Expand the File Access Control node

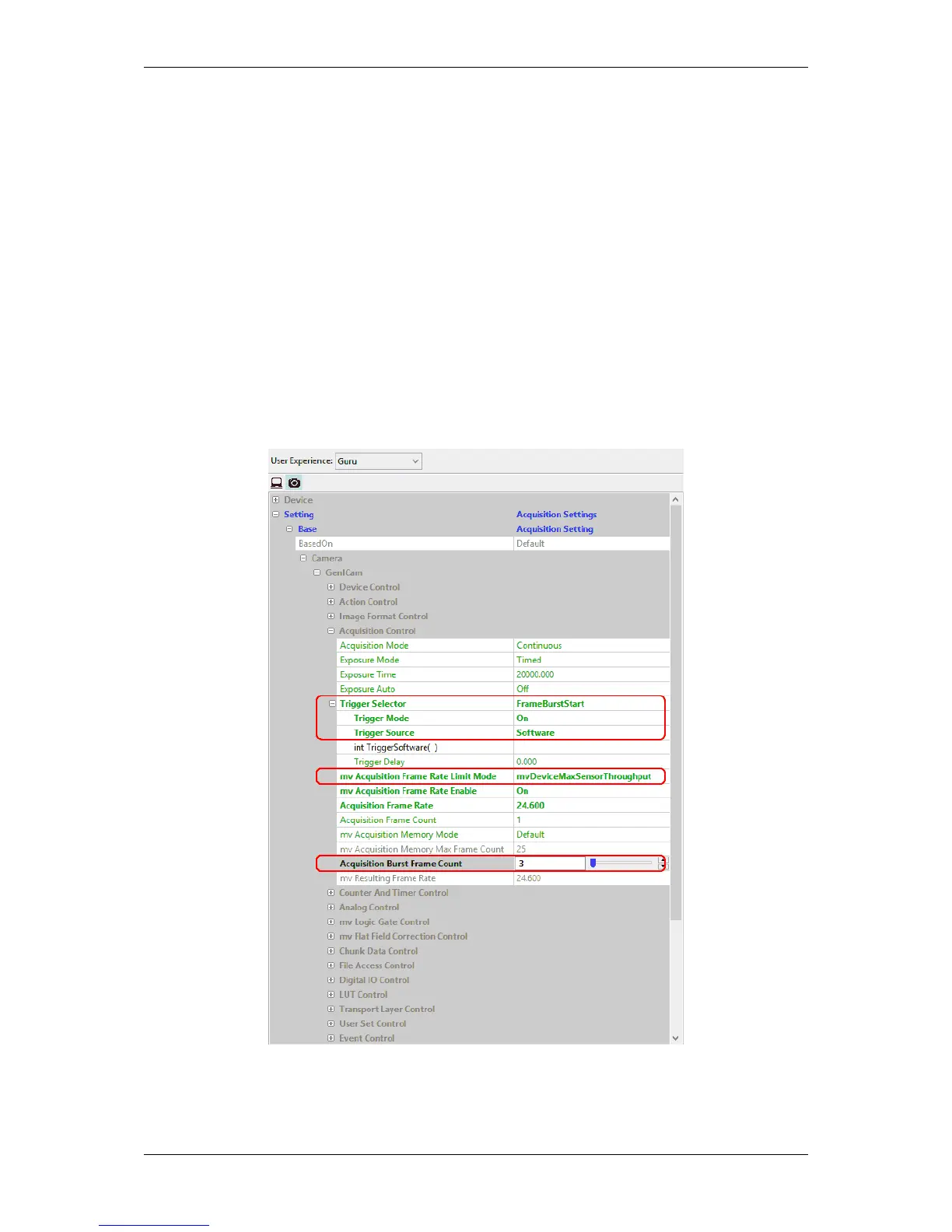331,965
